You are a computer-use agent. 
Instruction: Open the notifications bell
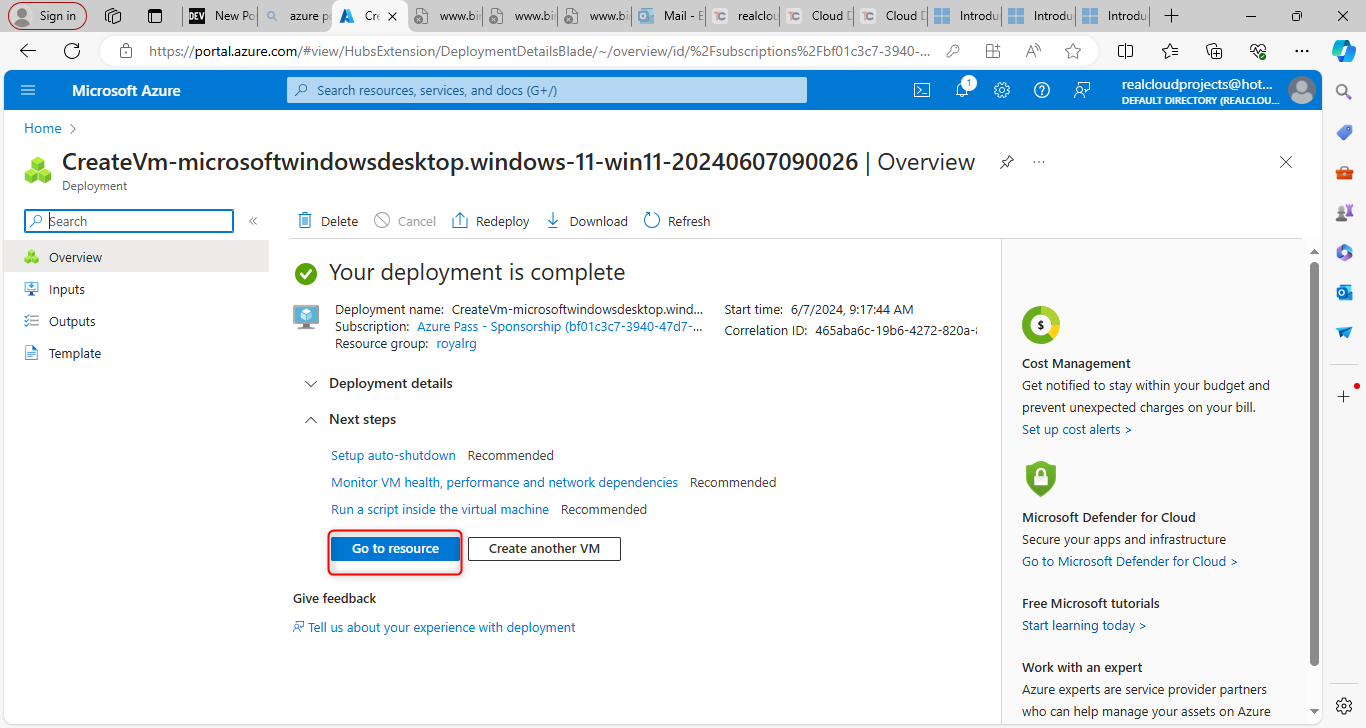click(x=962, y=90)
